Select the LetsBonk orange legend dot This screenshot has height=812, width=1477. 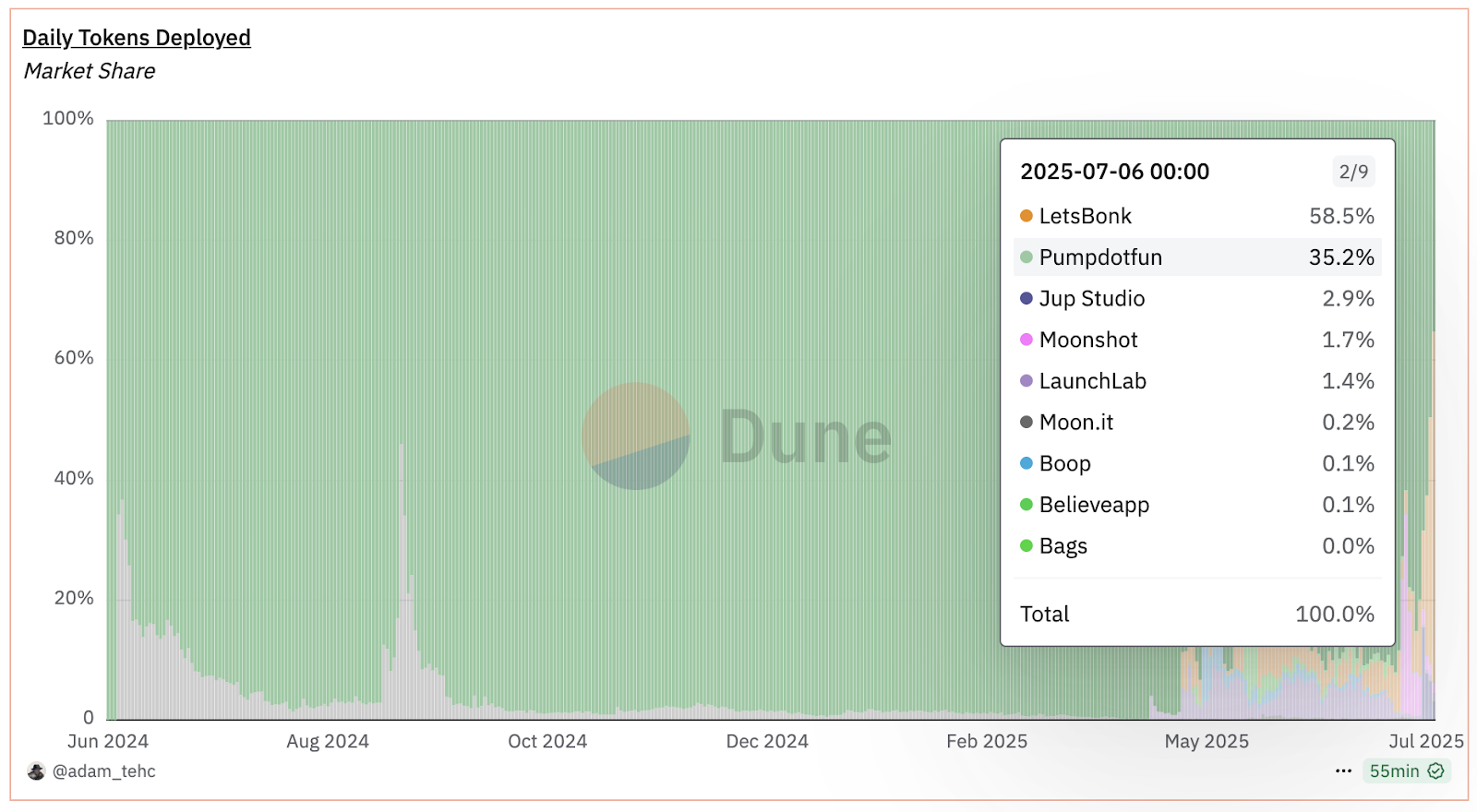coord(1027,216)
